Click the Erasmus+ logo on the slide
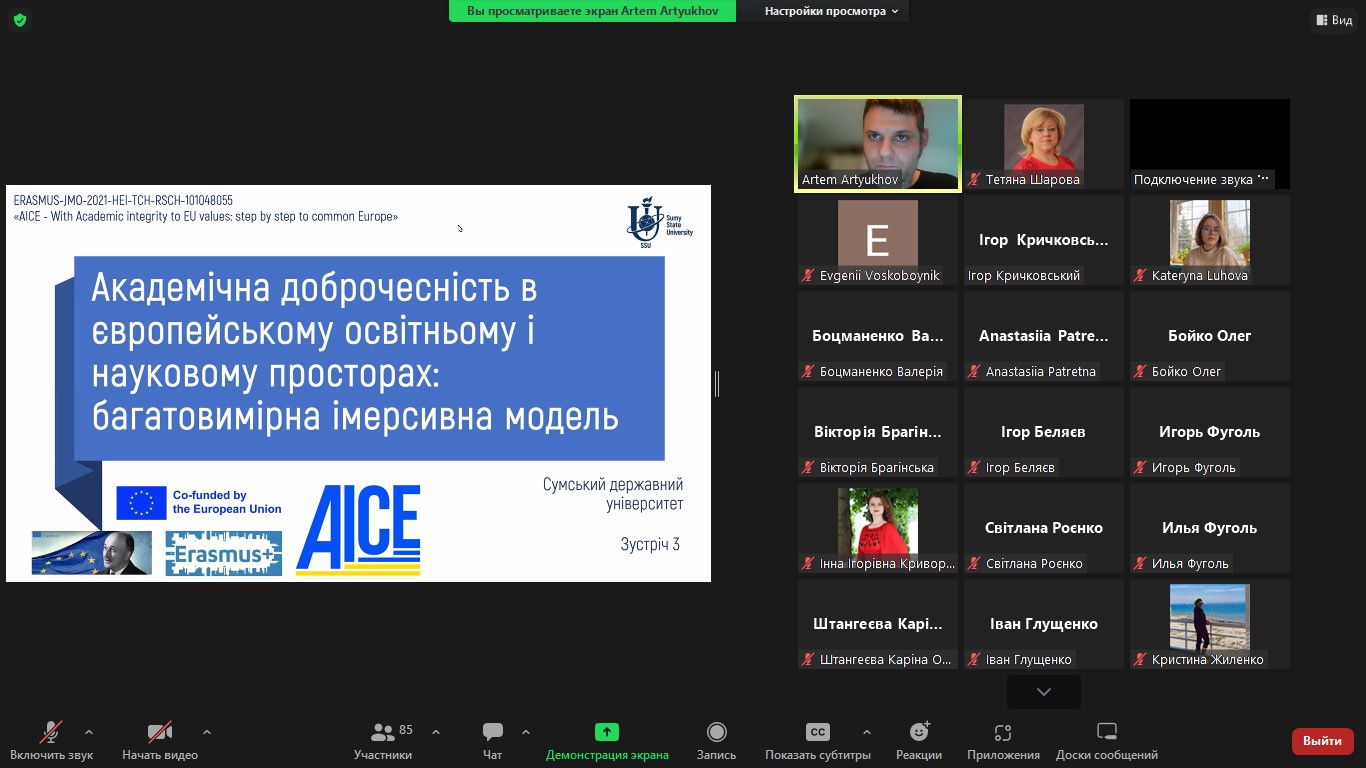1366x768 pixels. point(224,553)
